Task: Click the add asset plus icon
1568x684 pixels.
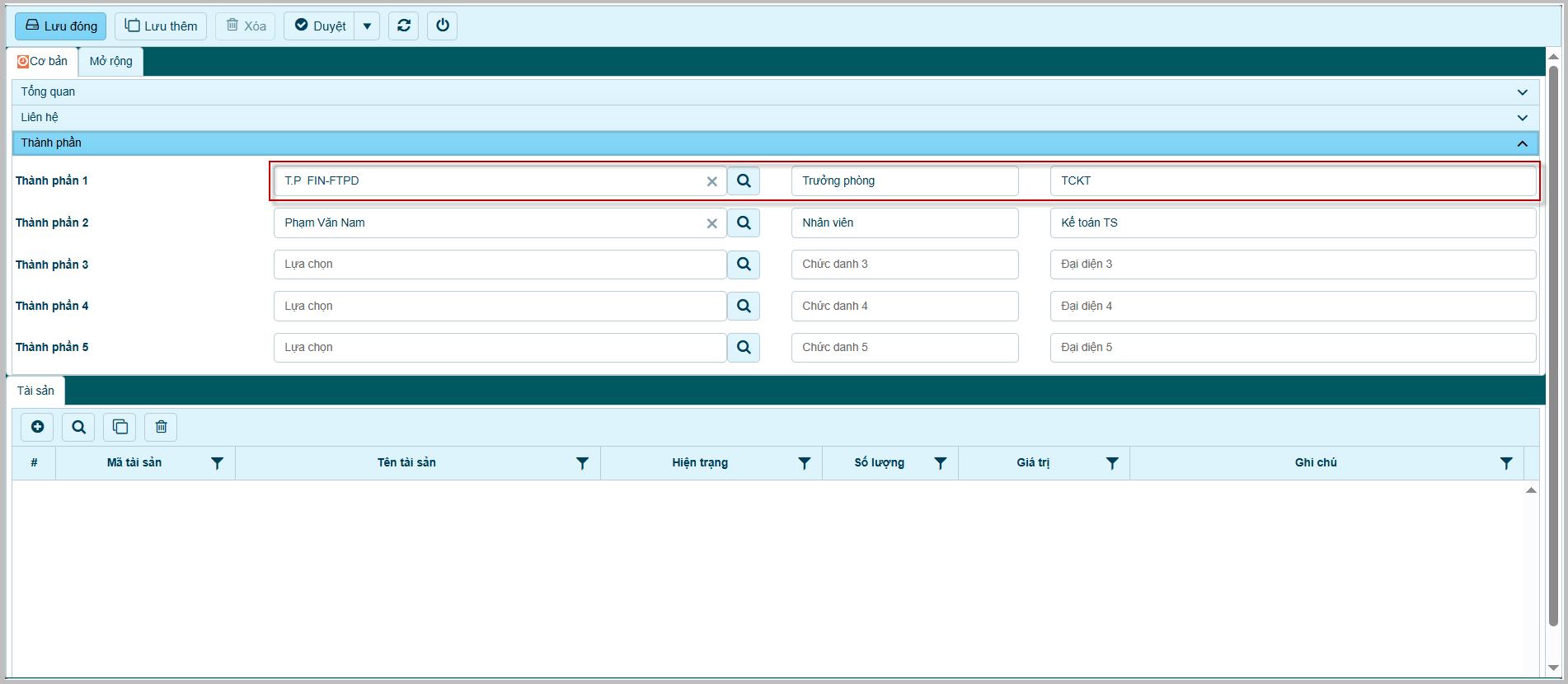Action: pos(37,427)
